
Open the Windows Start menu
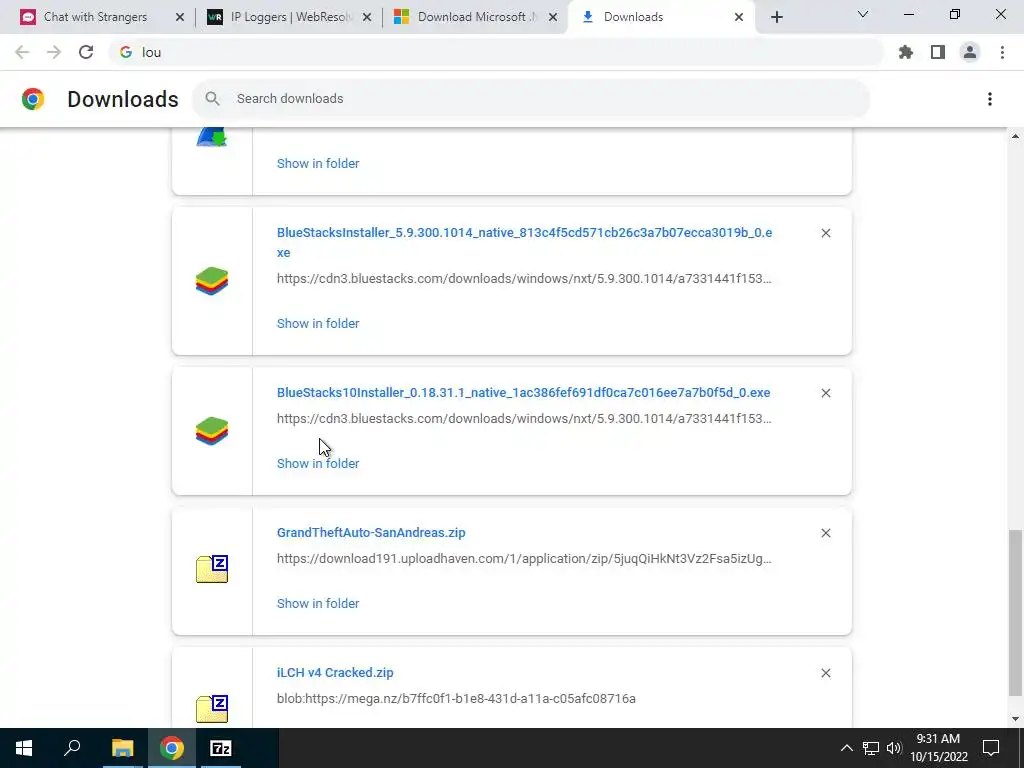pos(24,748)
